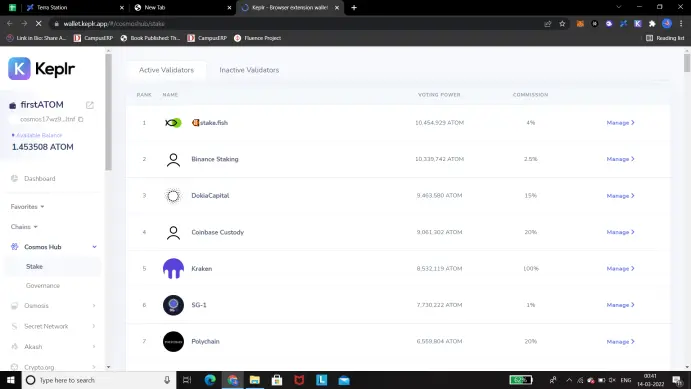Image resolution: width=691 pixels, height=389 pixels.
Task: Click sidebar scrollbar thumb
Action: (108, 112)
